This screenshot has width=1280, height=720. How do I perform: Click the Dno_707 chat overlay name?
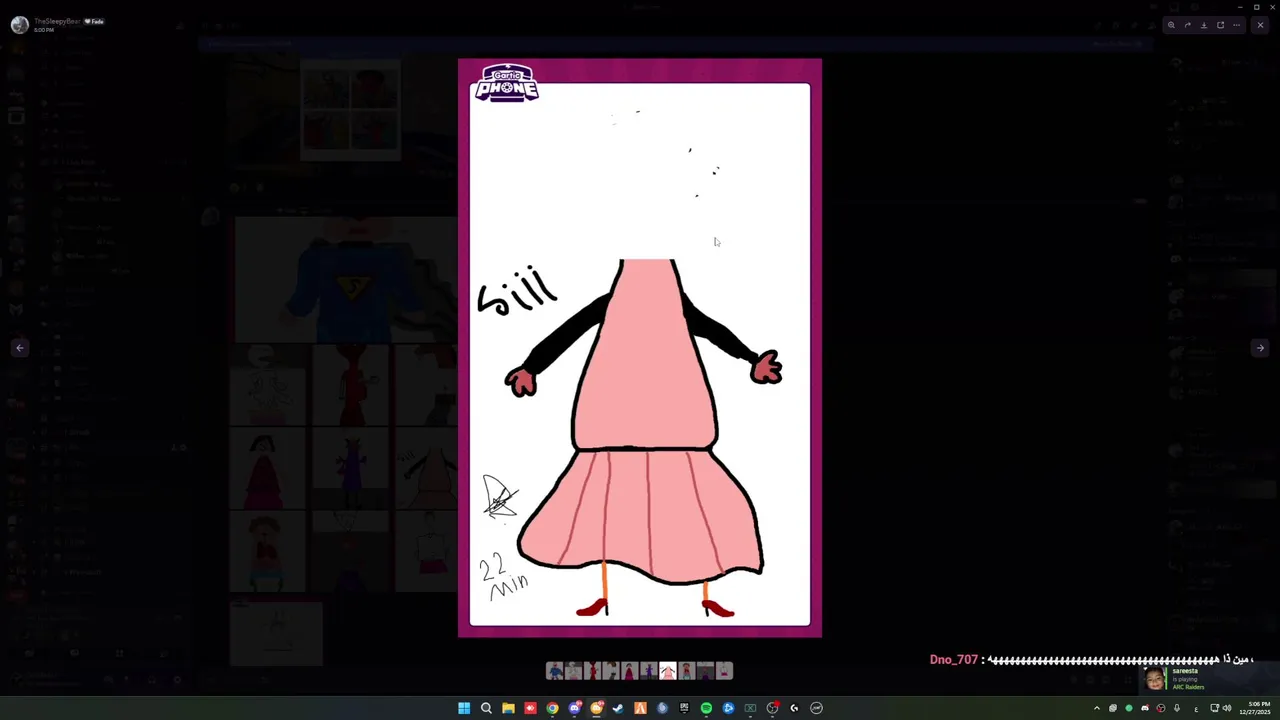tap(954, 660)
